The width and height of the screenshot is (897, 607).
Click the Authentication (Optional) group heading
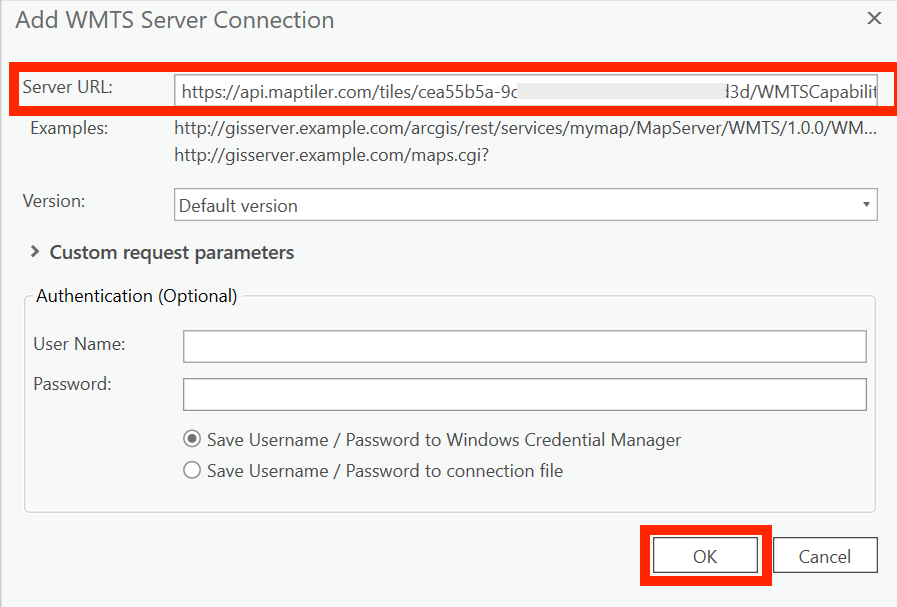[x=136, y=296]
